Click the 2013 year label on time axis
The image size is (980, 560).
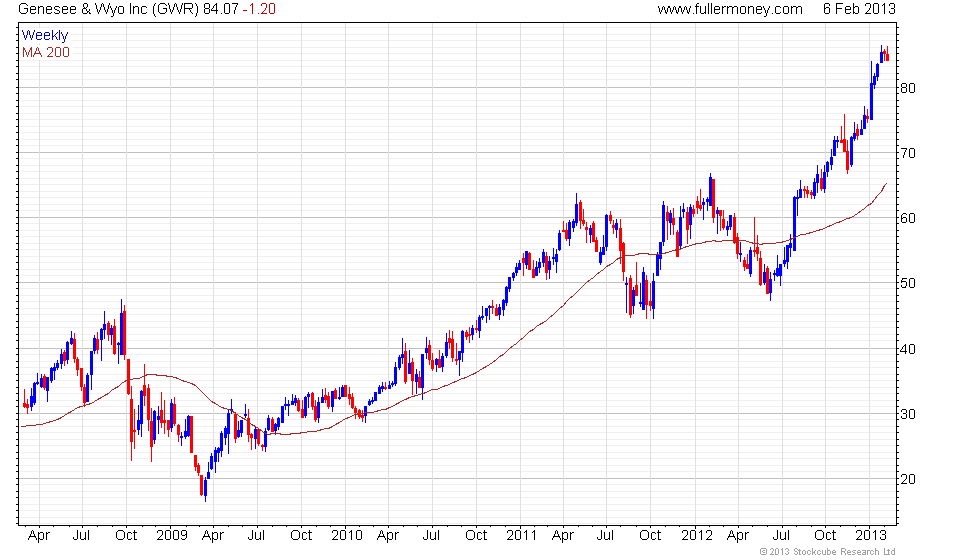click(871, 535)
